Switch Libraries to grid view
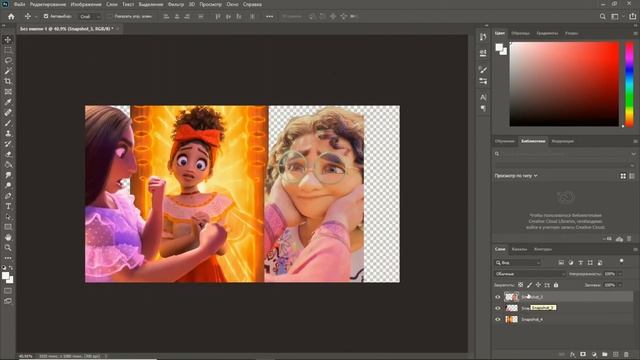 [623, 176]
